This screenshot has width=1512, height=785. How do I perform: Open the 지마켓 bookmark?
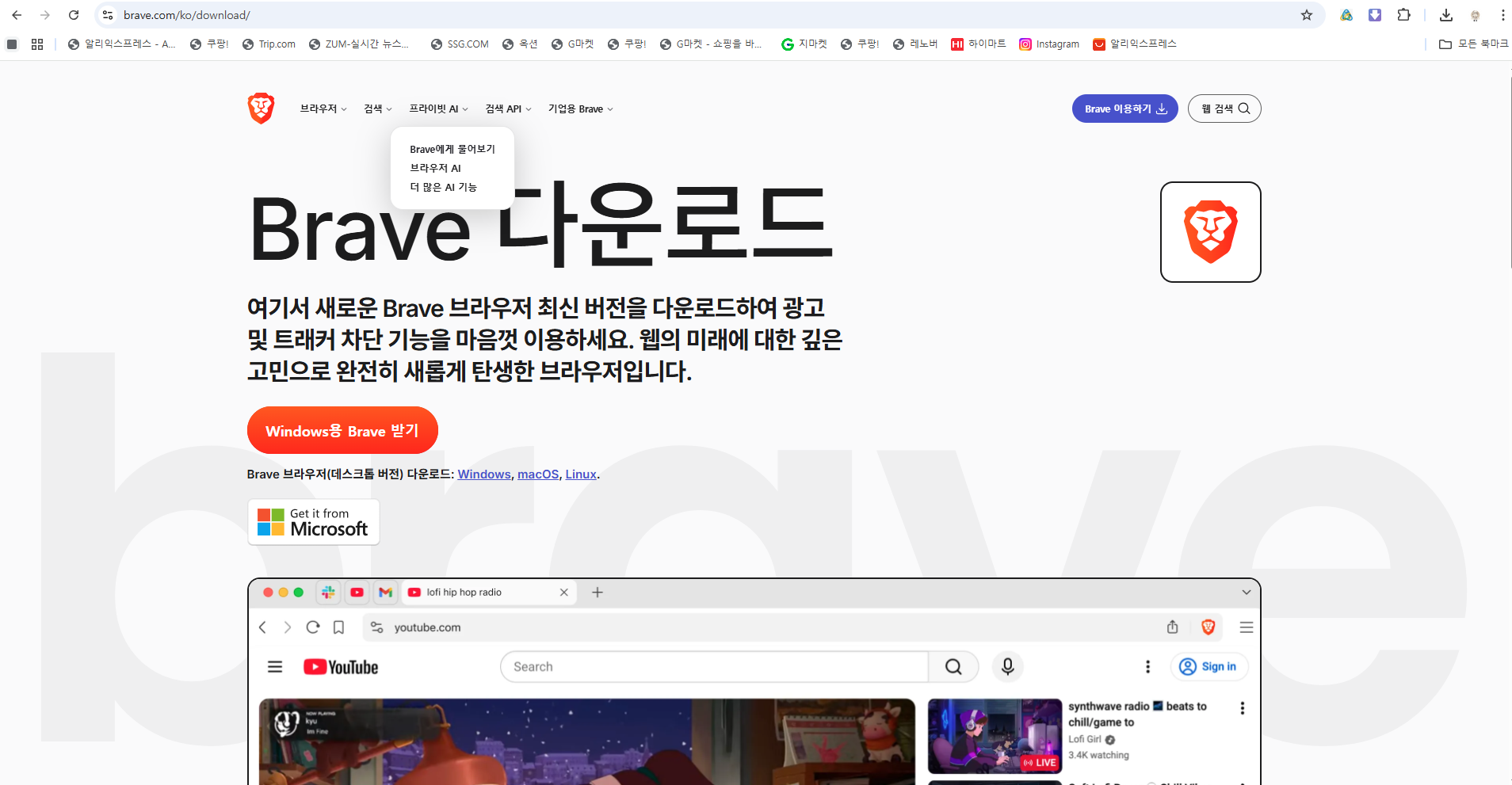click(x=804, y=44)
